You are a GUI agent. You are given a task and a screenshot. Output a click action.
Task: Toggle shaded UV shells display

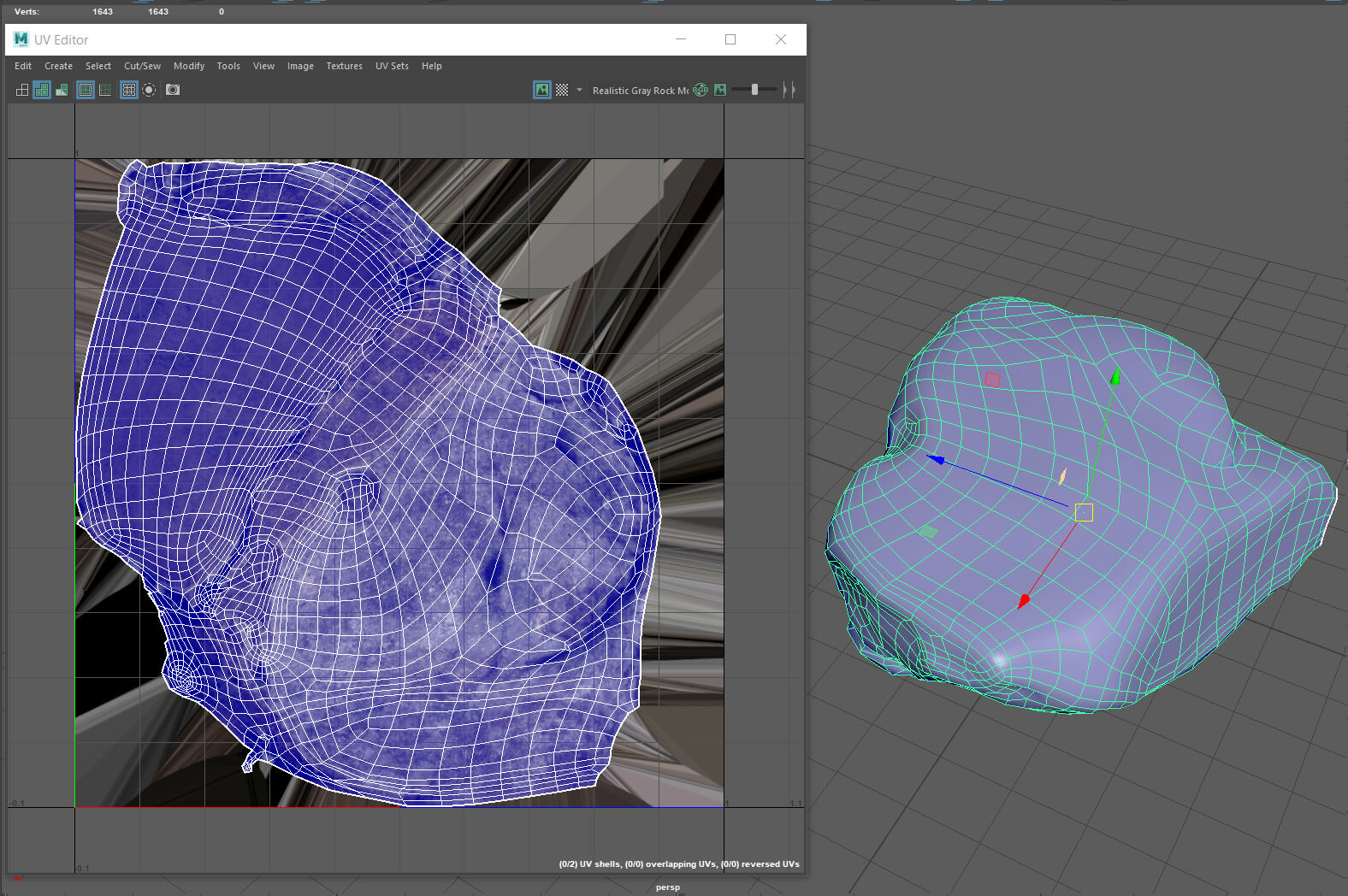point(42,90)
